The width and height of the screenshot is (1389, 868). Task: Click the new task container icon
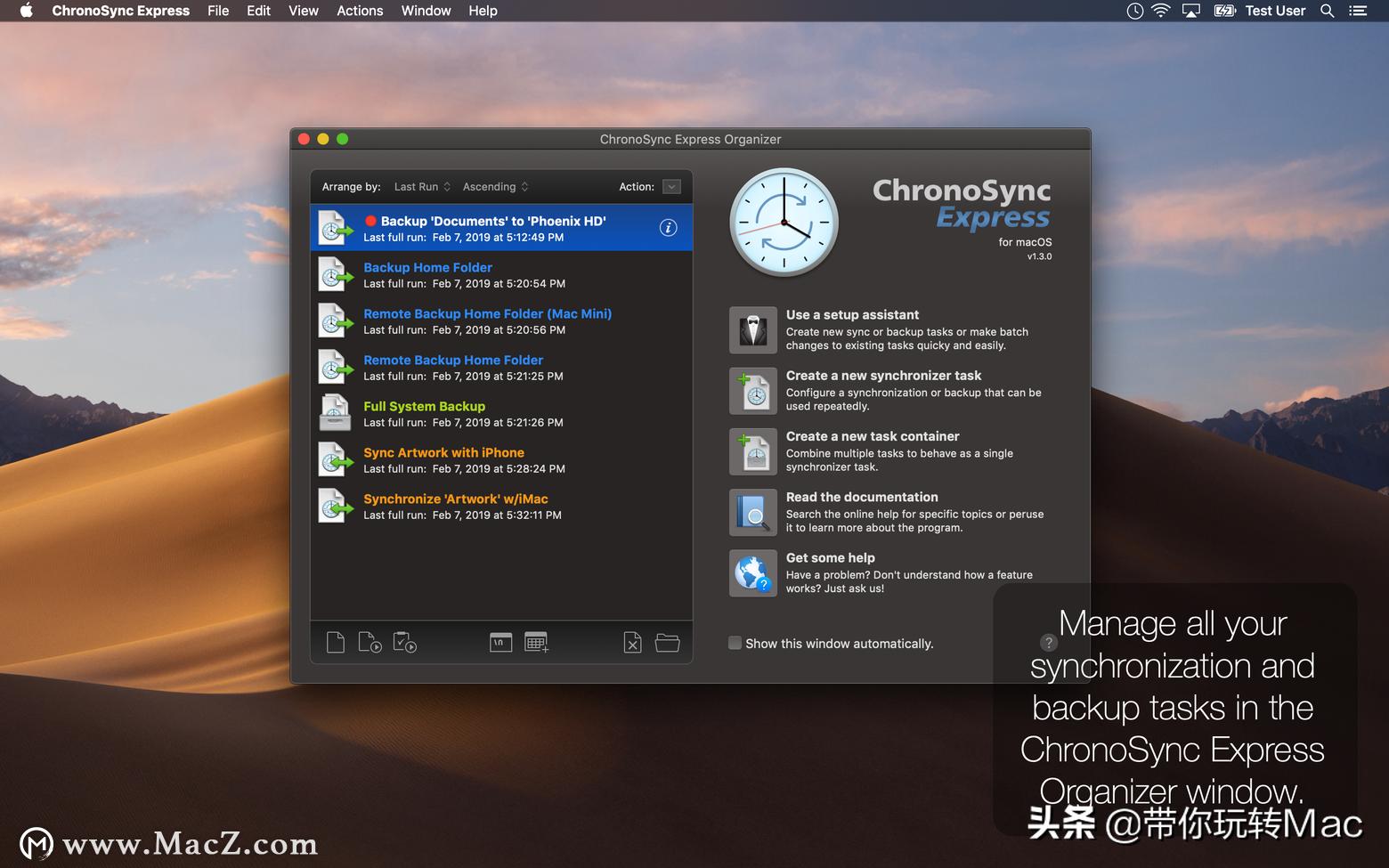753,451
